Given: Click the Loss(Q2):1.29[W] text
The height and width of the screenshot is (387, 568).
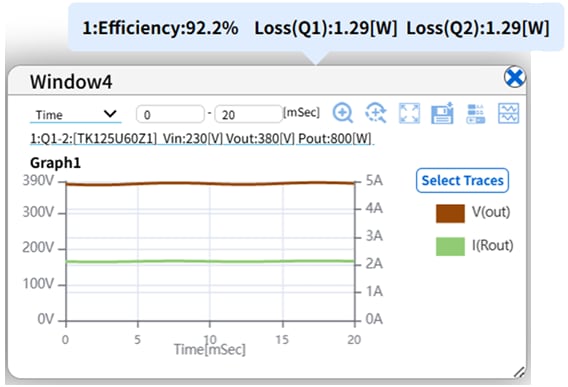Looking at the screenshot, I should (x=478, y=28).
